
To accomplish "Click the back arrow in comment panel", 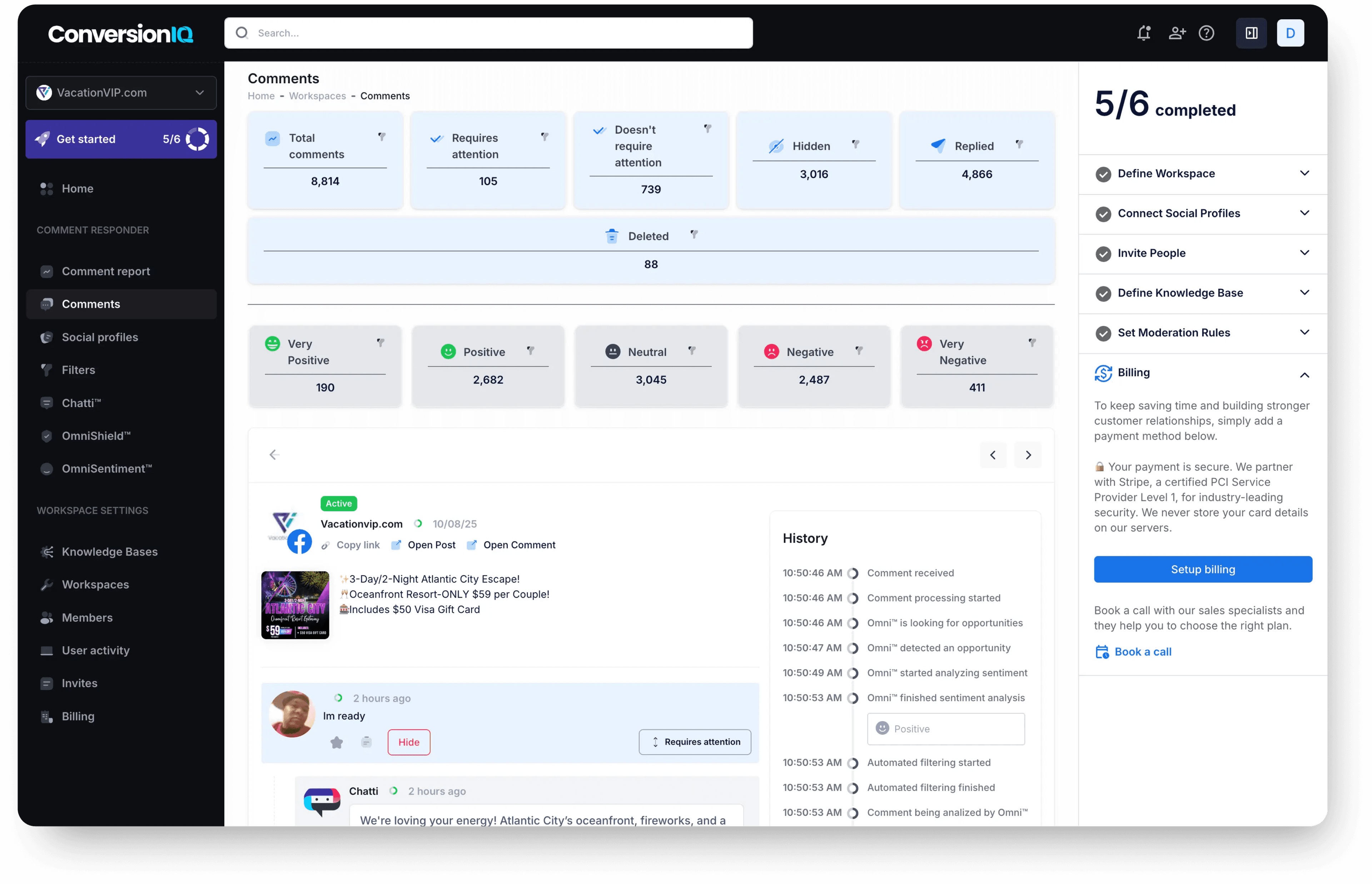I will tap(274, 455).
